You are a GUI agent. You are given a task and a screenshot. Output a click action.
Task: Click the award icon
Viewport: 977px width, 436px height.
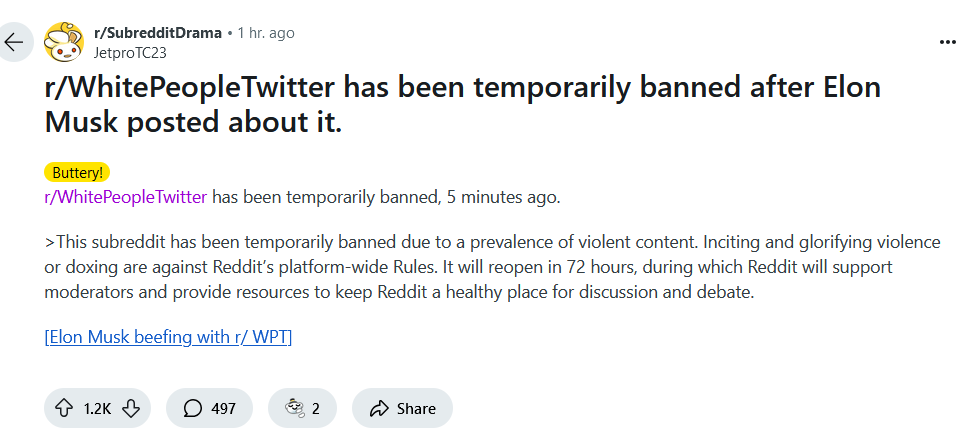tap(294, 409)
